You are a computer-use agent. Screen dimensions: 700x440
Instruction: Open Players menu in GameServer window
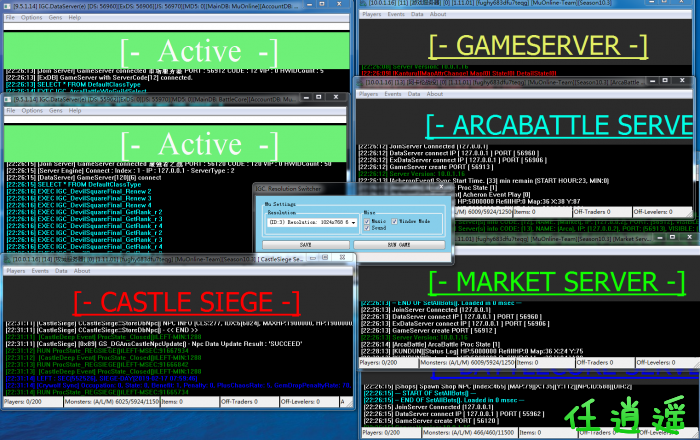tap(372, 14)
